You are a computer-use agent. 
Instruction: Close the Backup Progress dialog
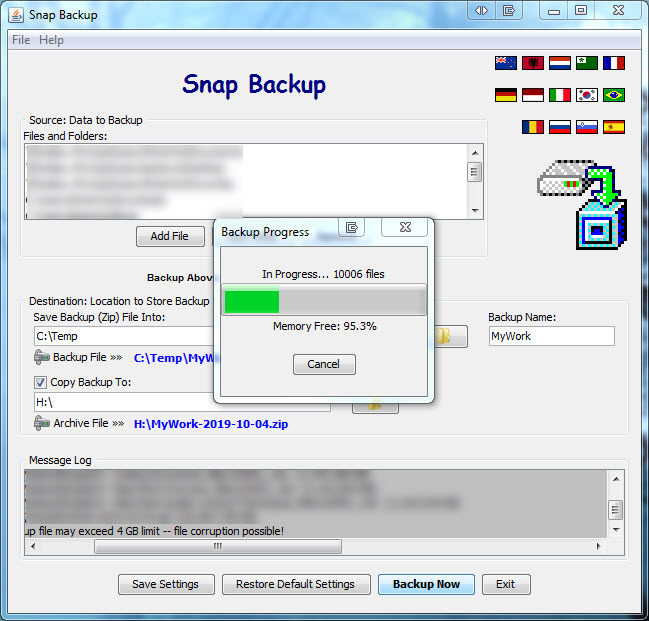coord(405,227)
